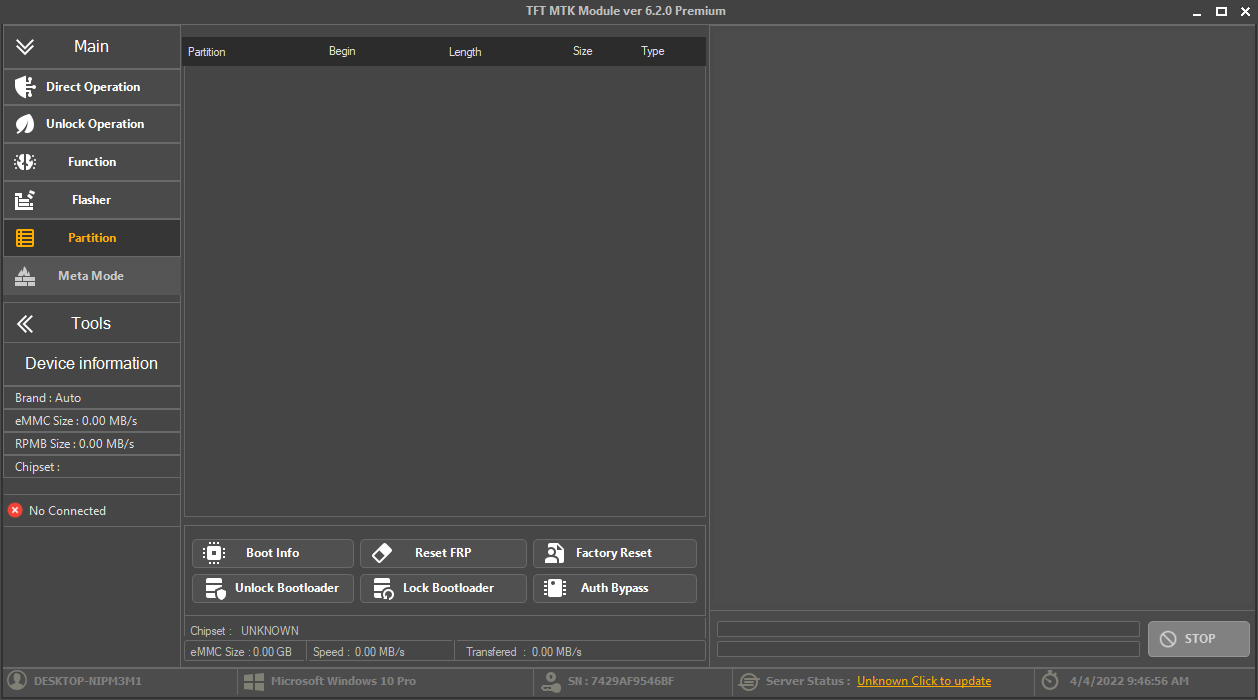Click the stop icon inside STOP button
The height and width of the screenshot is (700, 1258).
click(x=1167, y=638)
